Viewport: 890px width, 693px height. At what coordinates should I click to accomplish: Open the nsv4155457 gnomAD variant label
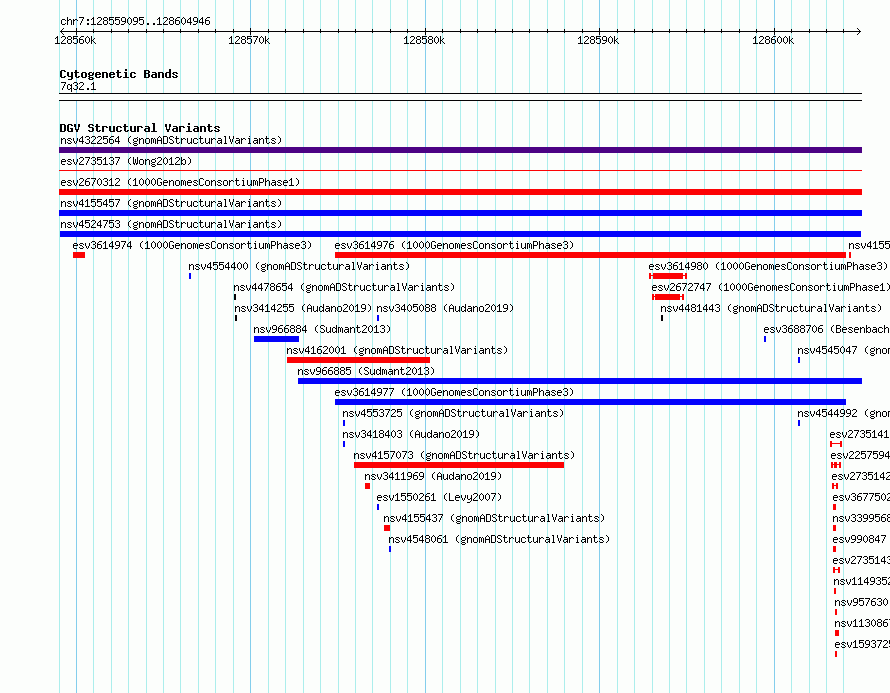(x=171, y=203)
